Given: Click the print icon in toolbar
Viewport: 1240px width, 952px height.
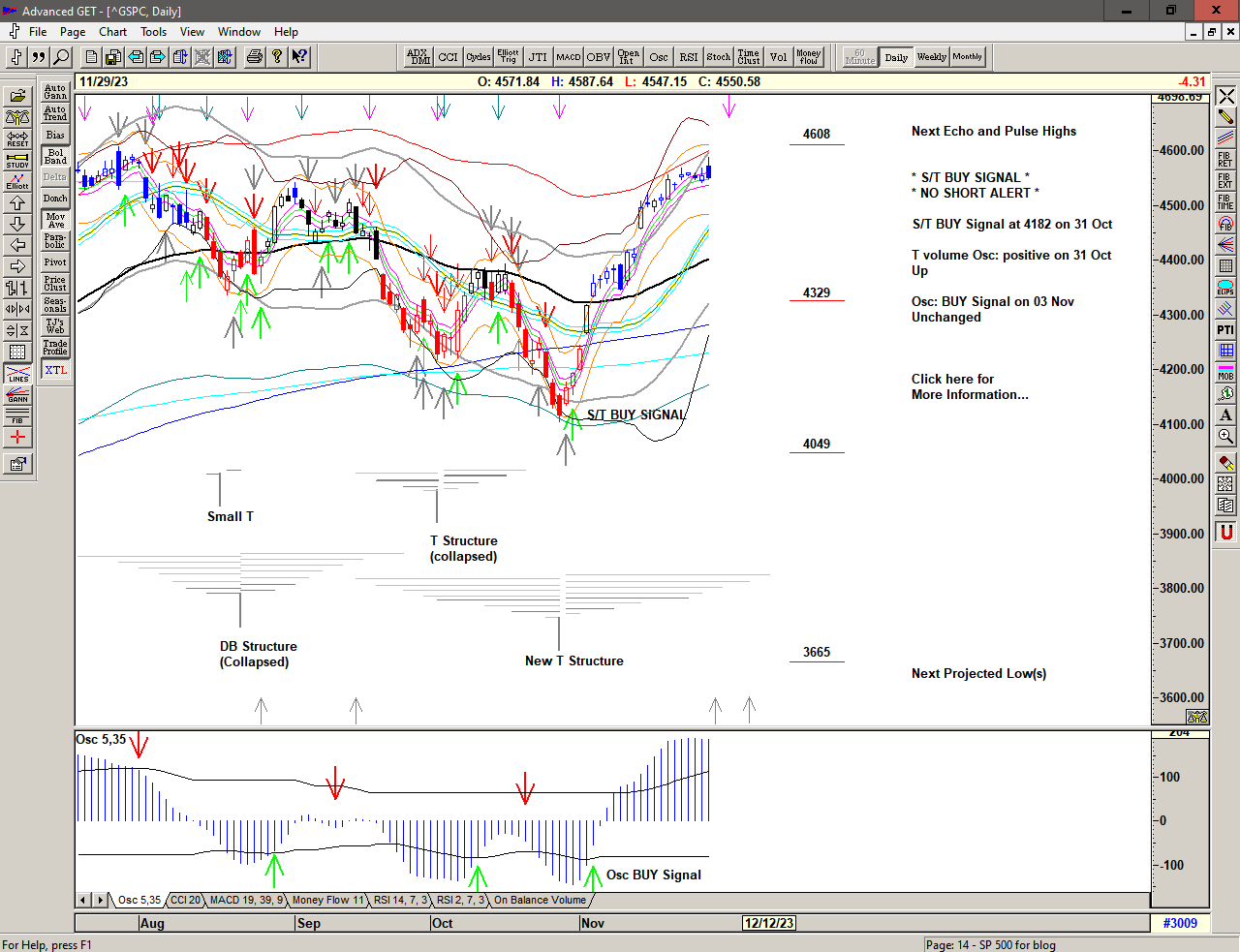Looking at the screenshot, I should coord(254,57).
